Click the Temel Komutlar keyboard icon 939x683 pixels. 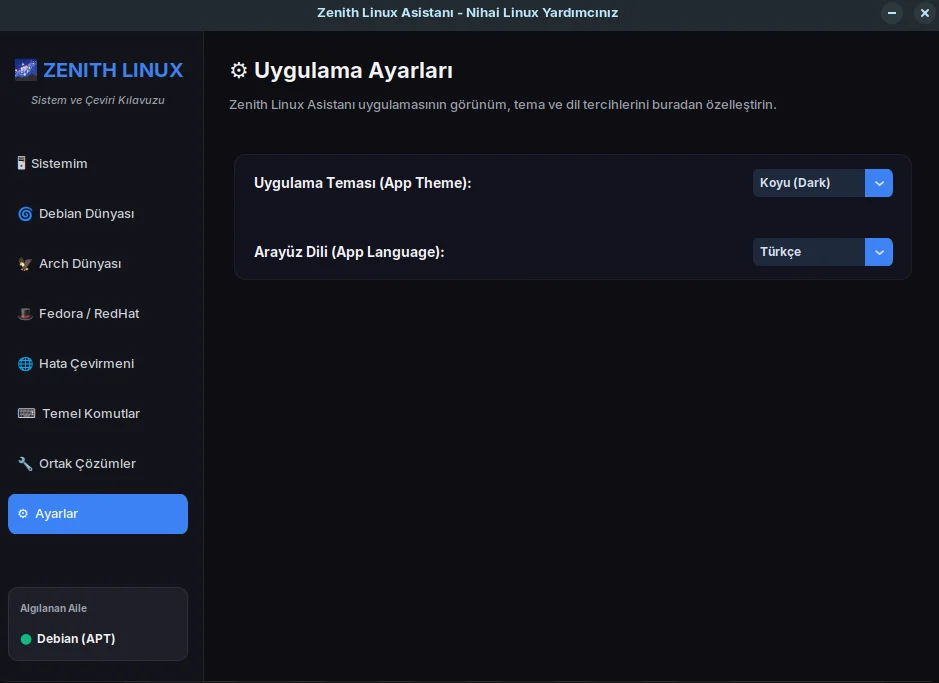[26, 413]
